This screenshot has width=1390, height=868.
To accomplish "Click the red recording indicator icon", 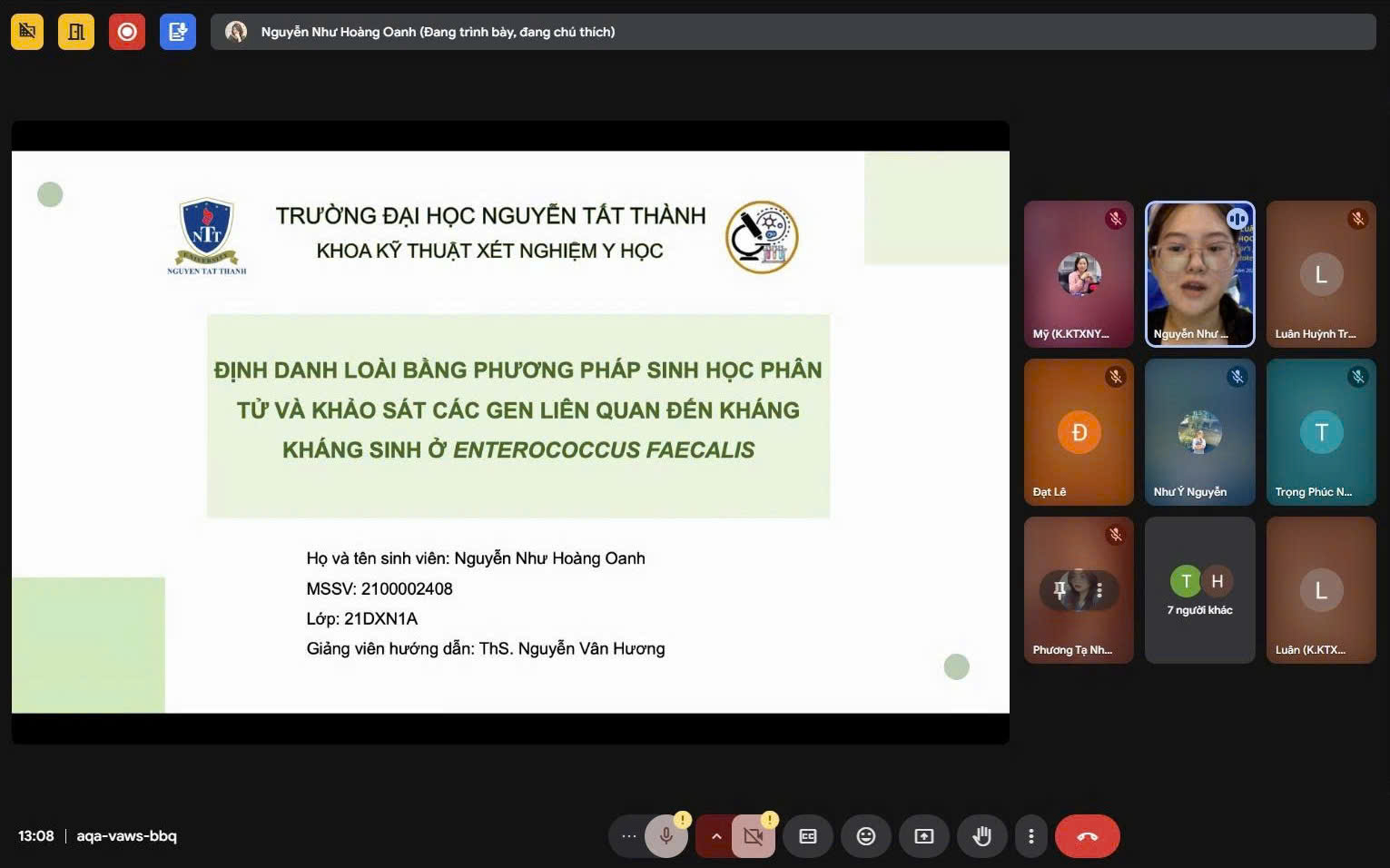I will tap(127, 32).
